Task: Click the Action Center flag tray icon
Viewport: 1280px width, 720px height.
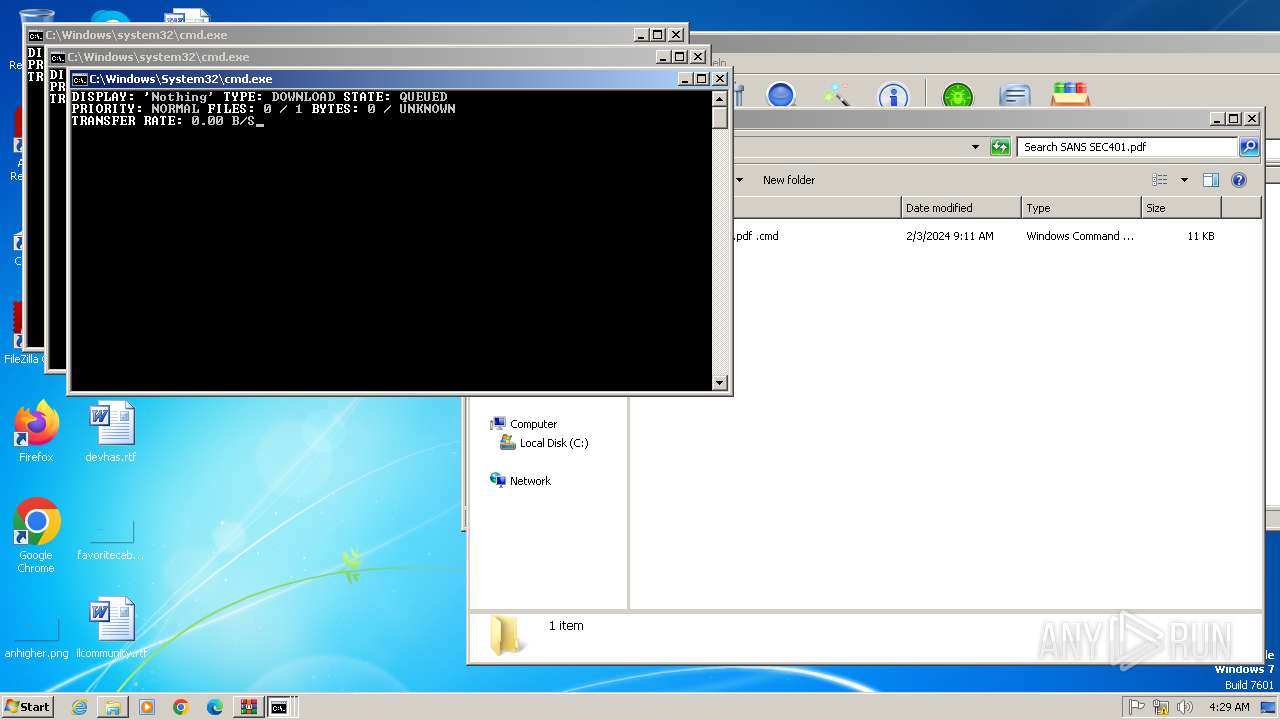Action: tap(1137, 707)
